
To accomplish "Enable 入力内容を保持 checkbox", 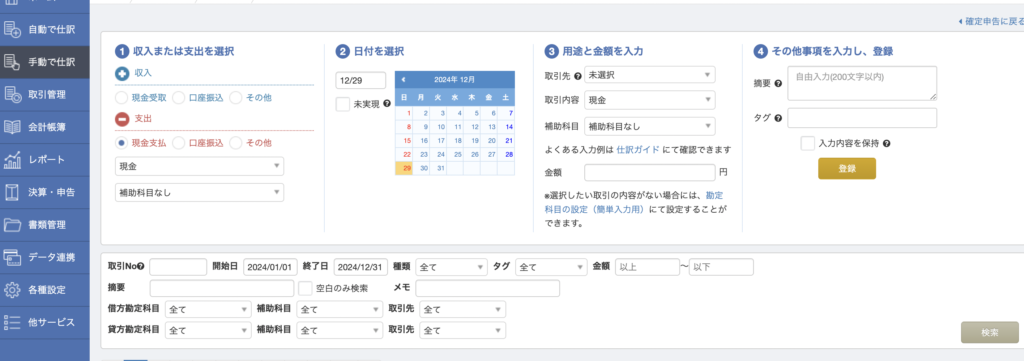I will pos(808,143).
